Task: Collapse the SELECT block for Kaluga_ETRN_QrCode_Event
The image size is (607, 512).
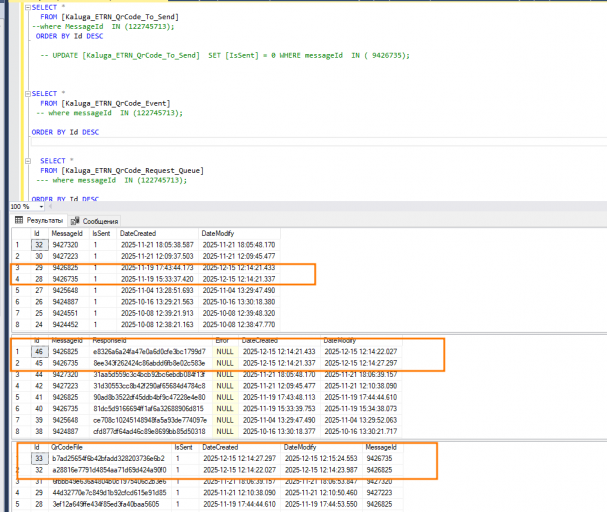Action: click(x=27, y=94)
